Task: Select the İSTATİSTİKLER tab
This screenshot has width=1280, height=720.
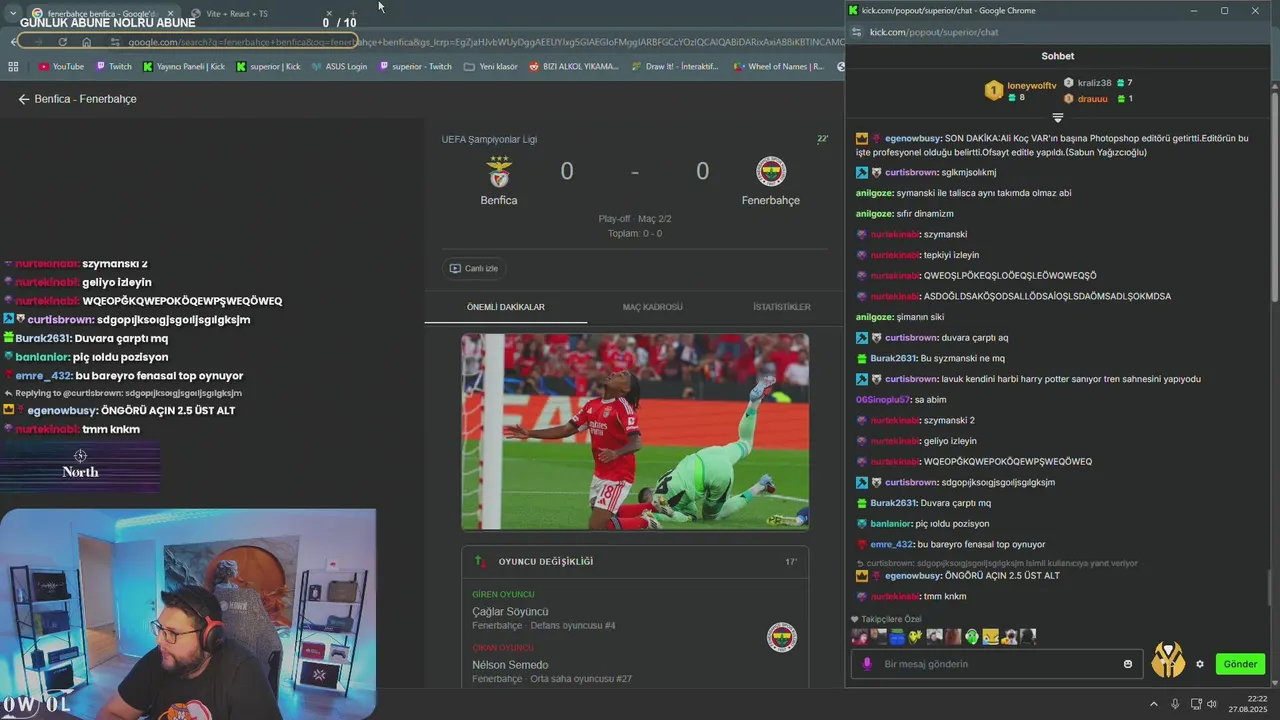Action: [x=782, y=307]
